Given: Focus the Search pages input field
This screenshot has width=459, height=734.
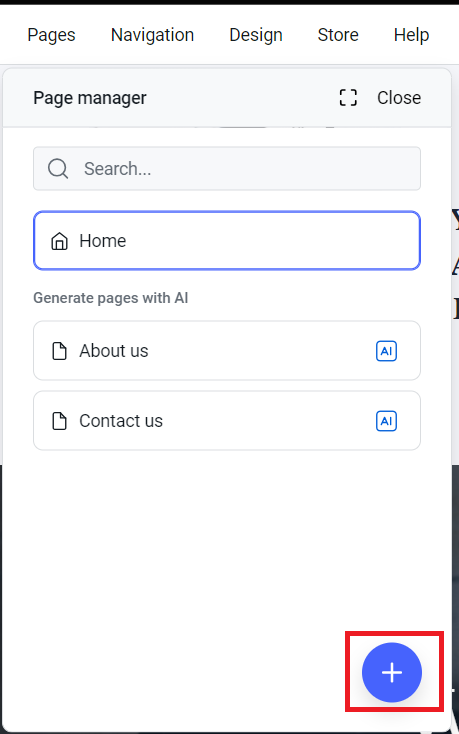Looking at the screenshot, I should (227, 169).
